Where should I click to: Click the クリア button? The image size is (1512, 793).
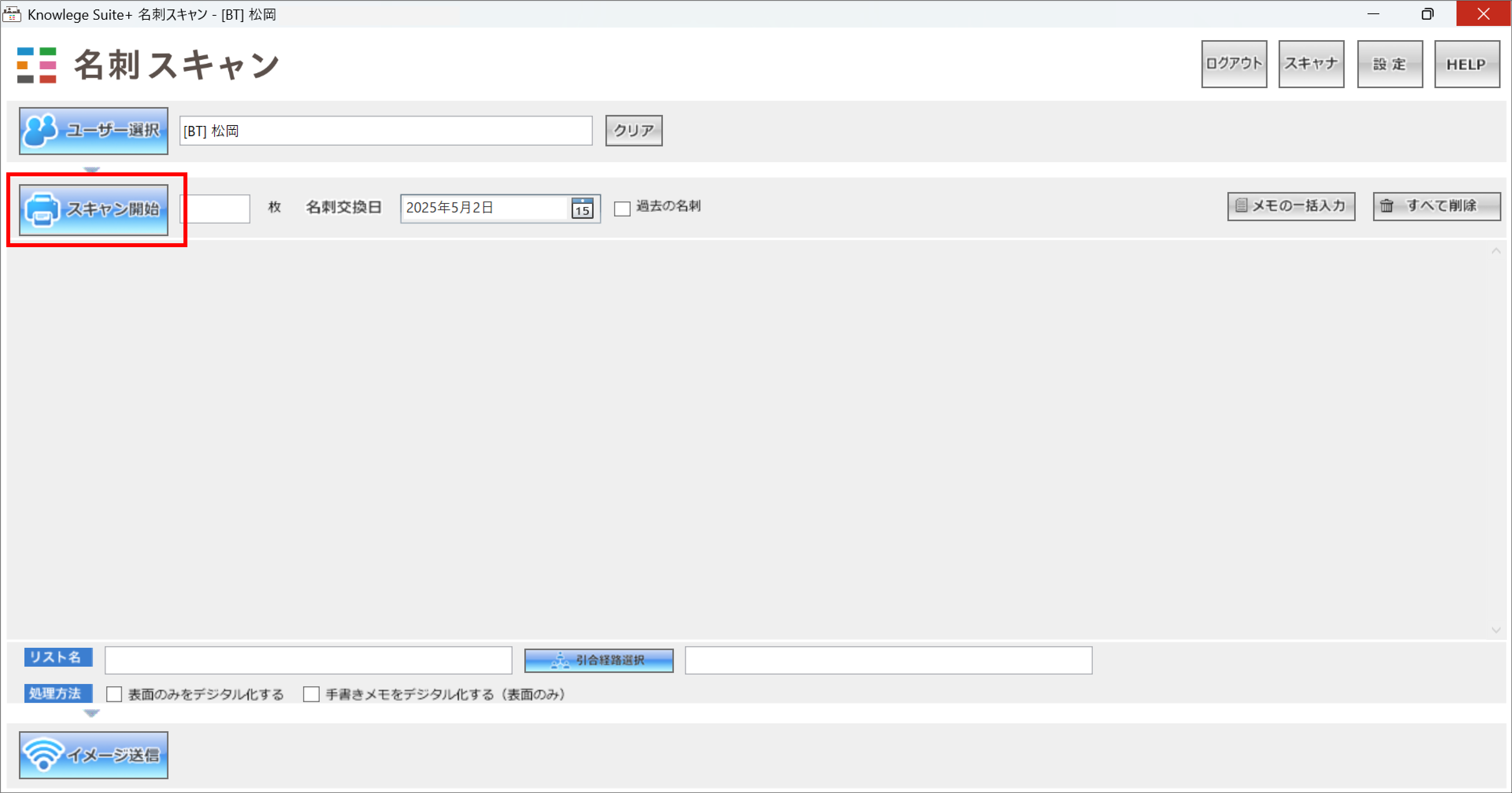tap(634, 130)
